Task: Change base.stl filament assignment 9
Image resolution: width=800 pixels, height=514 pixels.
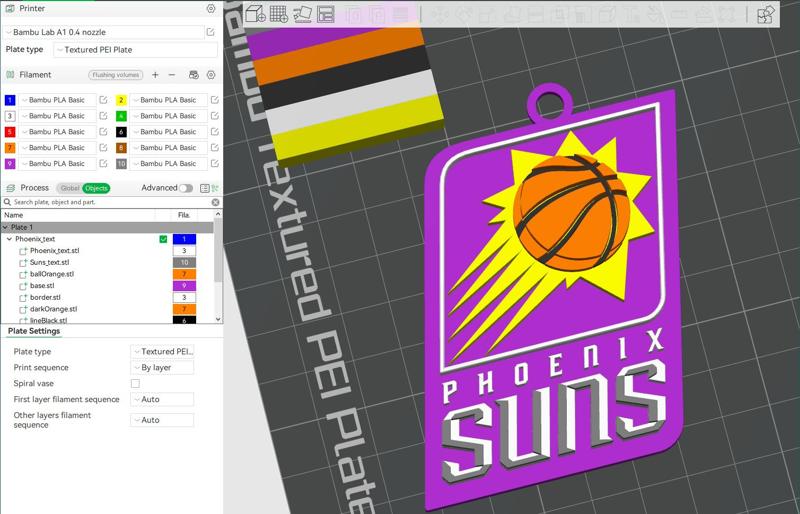Action: click(x=184, y=286)
